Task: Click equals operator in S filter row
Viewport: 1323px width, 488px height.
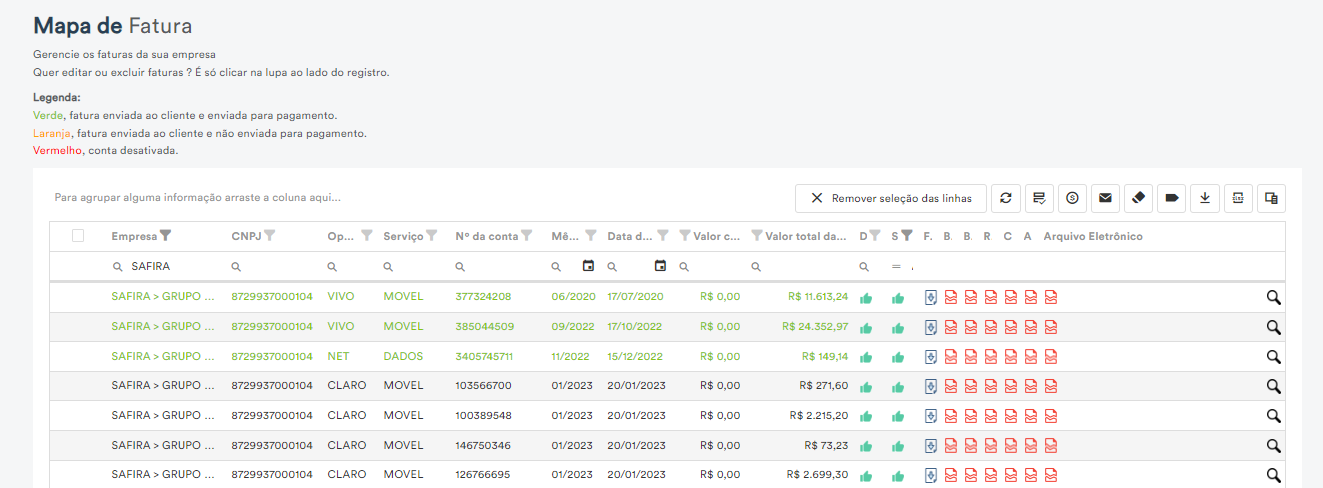Action: [896, 267]
